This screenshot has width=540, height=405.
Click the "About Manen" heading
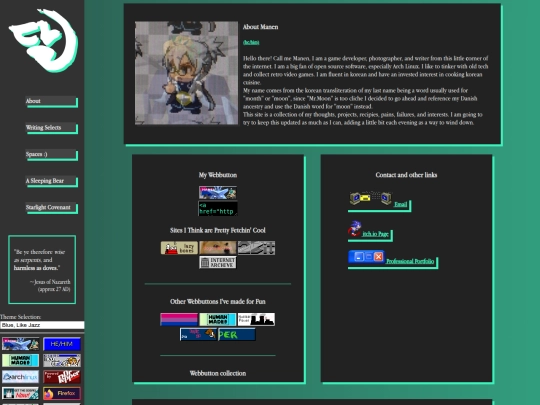pos(260,27)
